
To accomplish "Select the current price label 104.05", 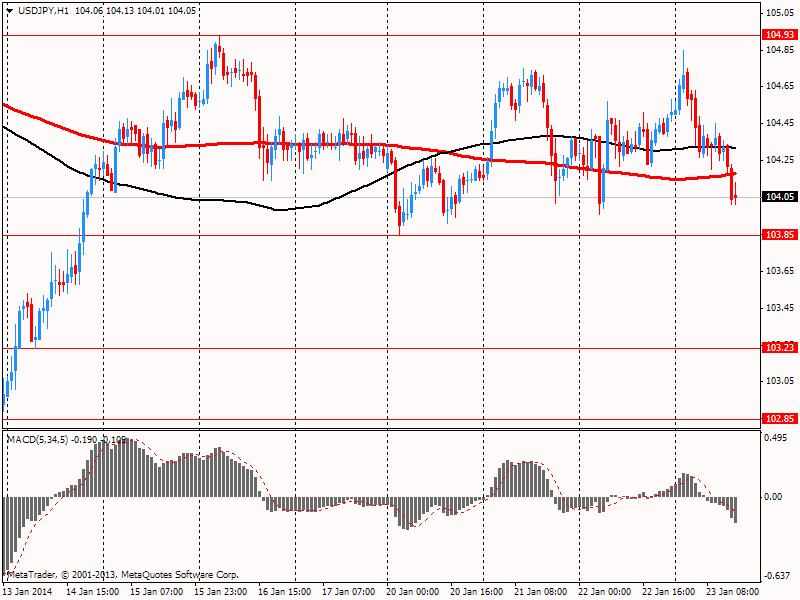I will [780, 197].
